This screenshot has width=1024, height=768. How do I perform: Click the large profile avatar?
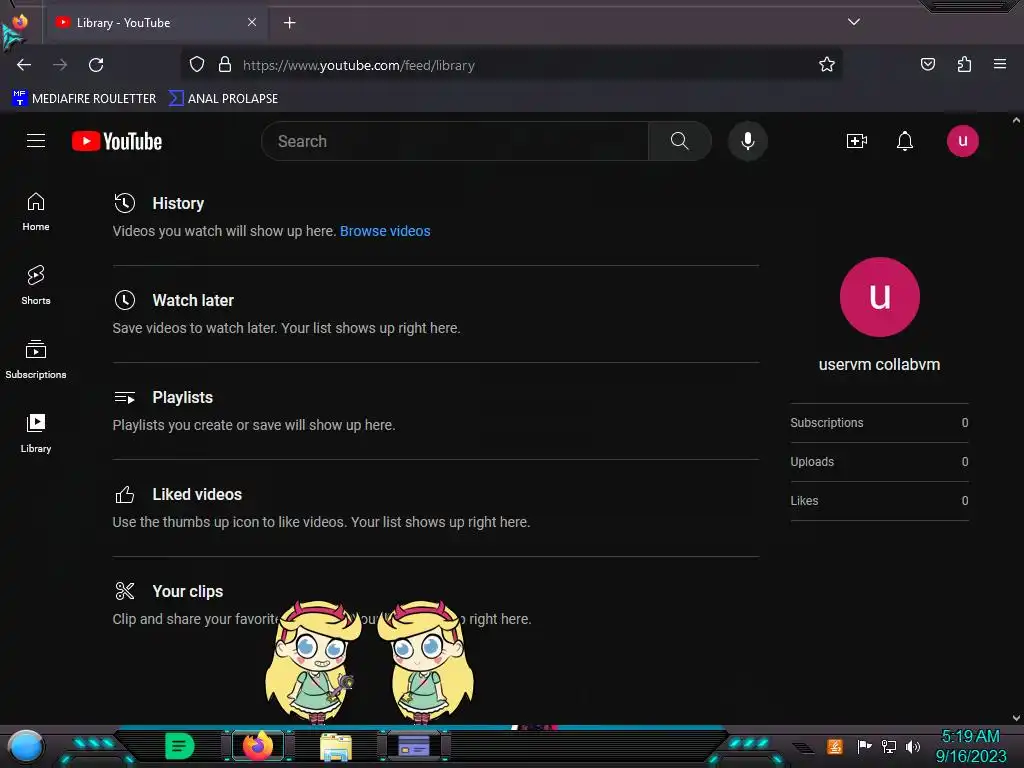[x=879, y=297]
